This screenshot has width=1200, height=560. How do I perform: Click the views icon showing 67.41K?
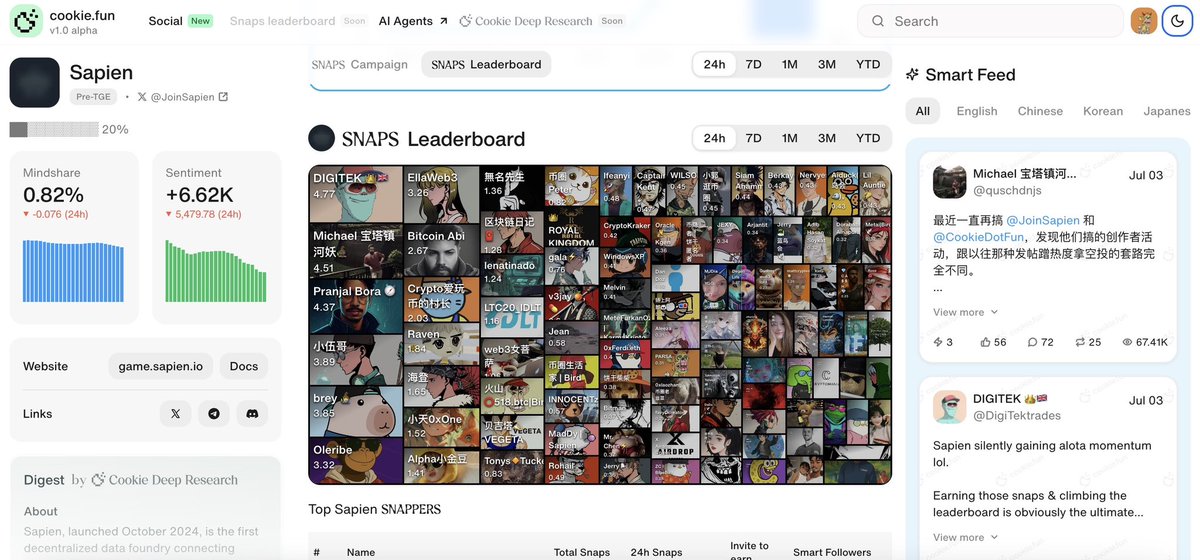1127,342
